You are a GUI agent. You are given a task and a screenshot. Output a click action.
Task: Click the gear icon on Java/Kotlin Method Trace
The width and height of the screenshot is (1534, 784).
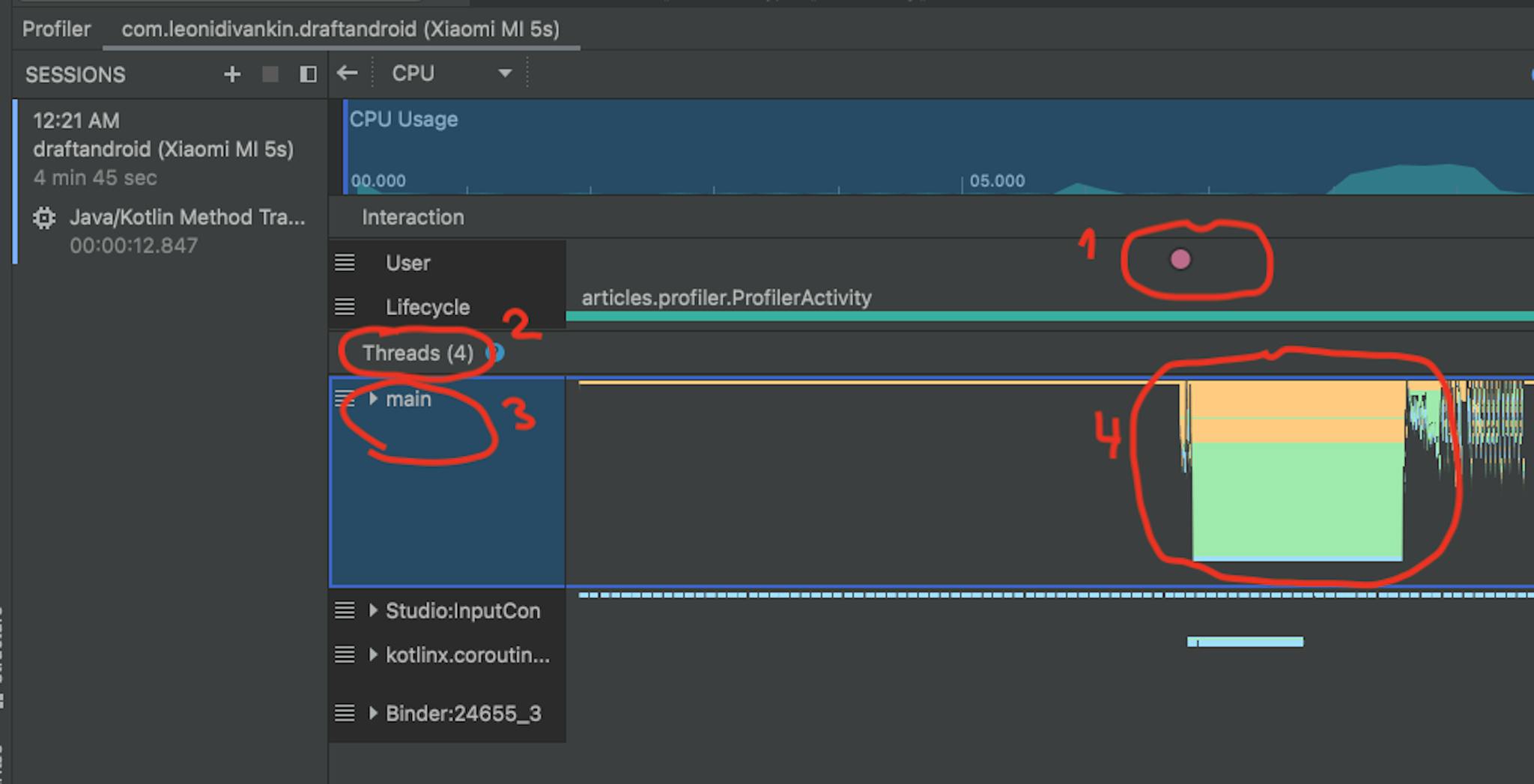(43, 217)
